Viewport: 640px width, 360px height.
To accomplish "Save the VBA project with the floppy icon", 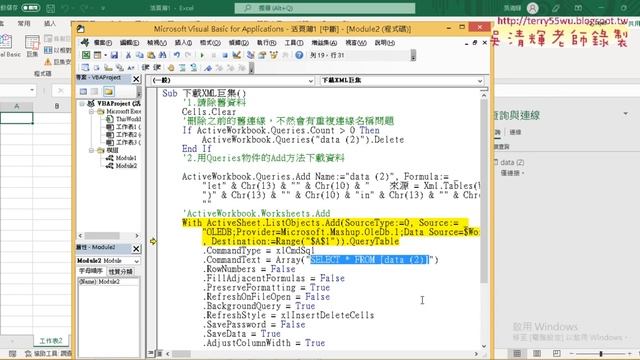I will click(114, 55).
